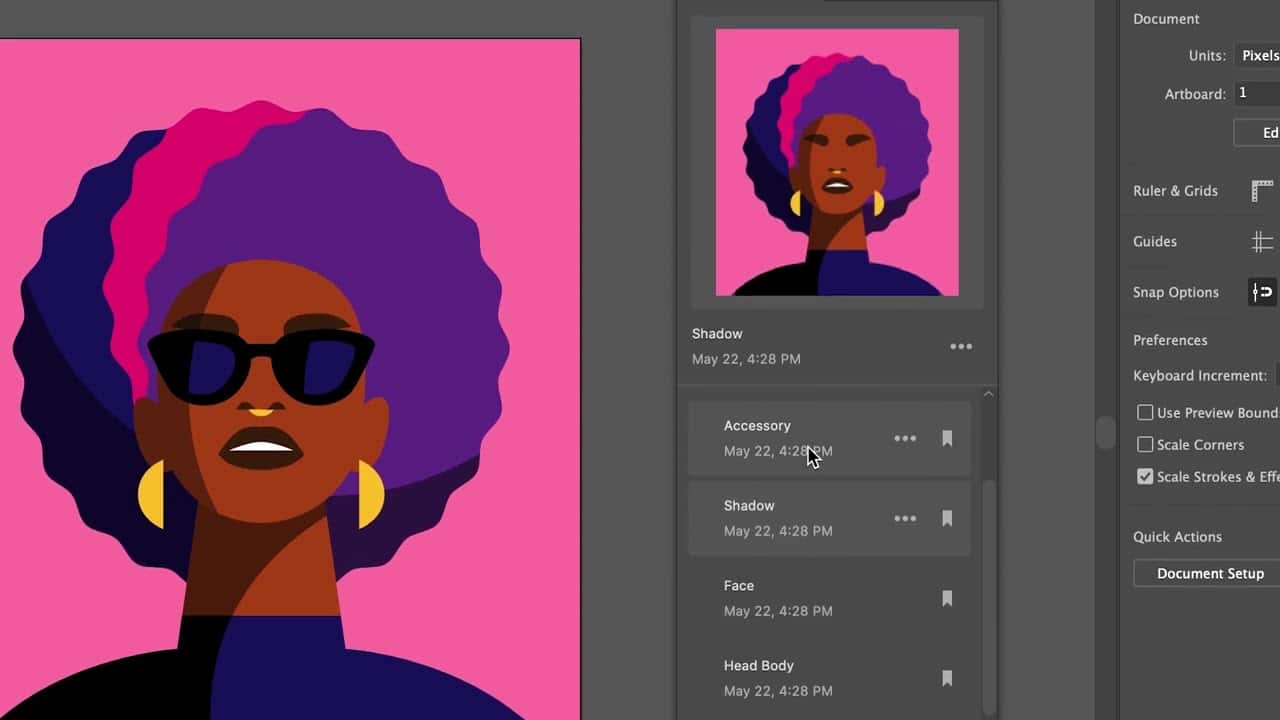The image size is (1280, 720).
Task: Open more options for the Accessory version
Action: pos(905,438)
